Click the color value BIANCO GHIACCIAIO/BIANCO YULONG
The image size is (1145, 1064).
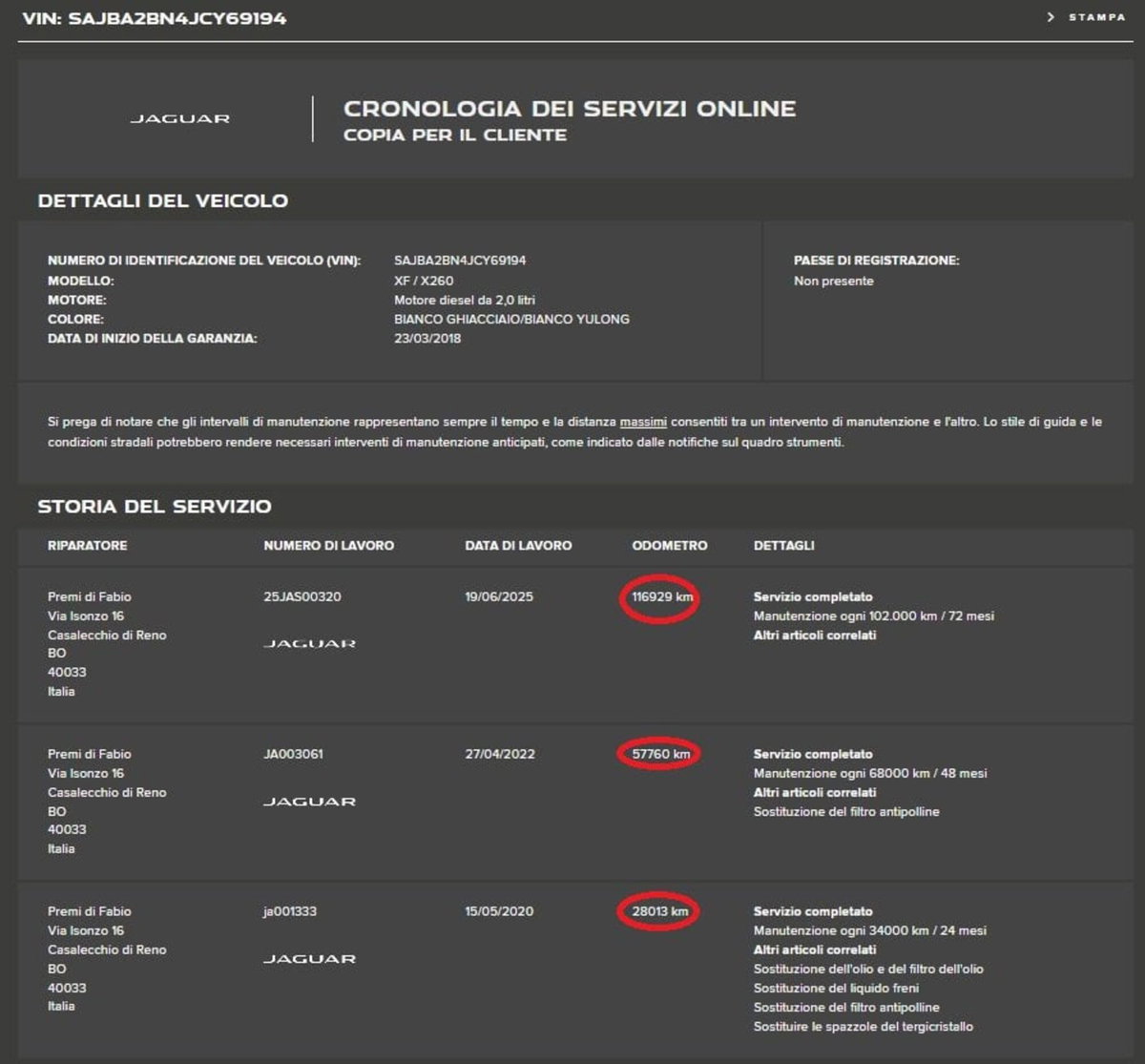point(511,320)
